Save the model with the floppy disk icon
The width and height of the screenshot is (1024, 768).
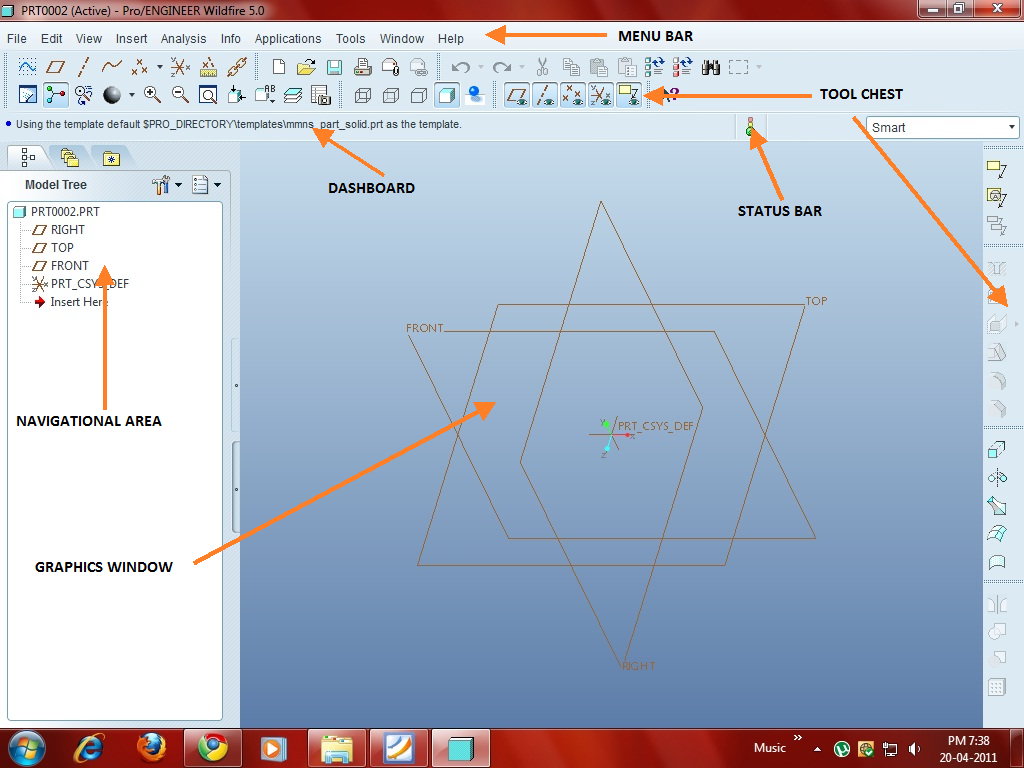pos(334,67)
